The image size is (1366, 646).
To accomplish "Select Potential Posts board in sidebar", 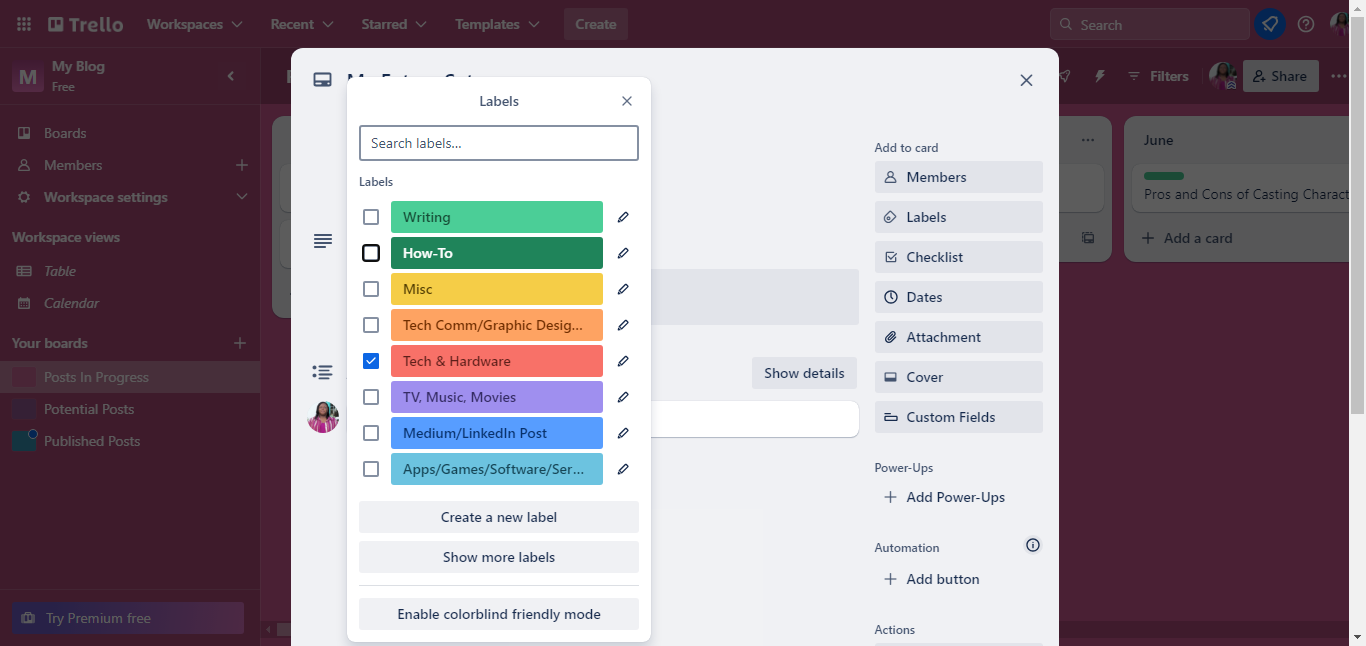I will [89, 409].
